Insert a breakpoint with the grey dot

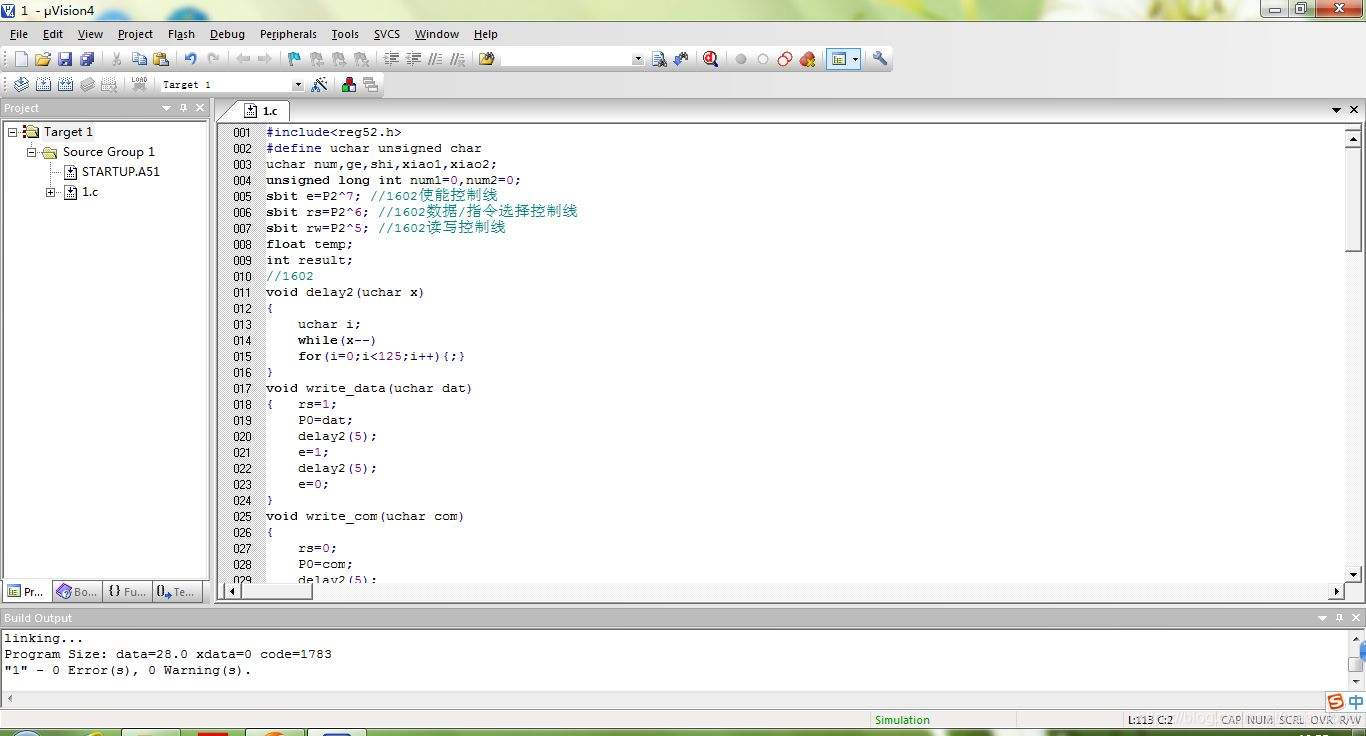click(x=741, y=59)
